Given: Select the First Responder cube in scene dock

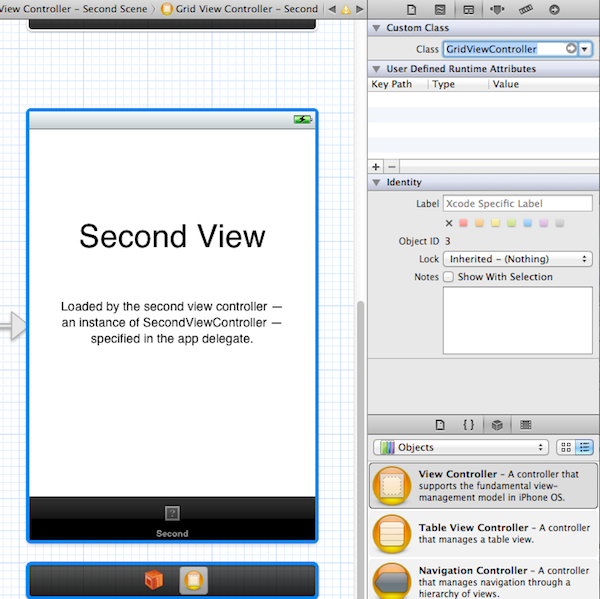Looking at the screenshot, I should (x=154, y=580).
